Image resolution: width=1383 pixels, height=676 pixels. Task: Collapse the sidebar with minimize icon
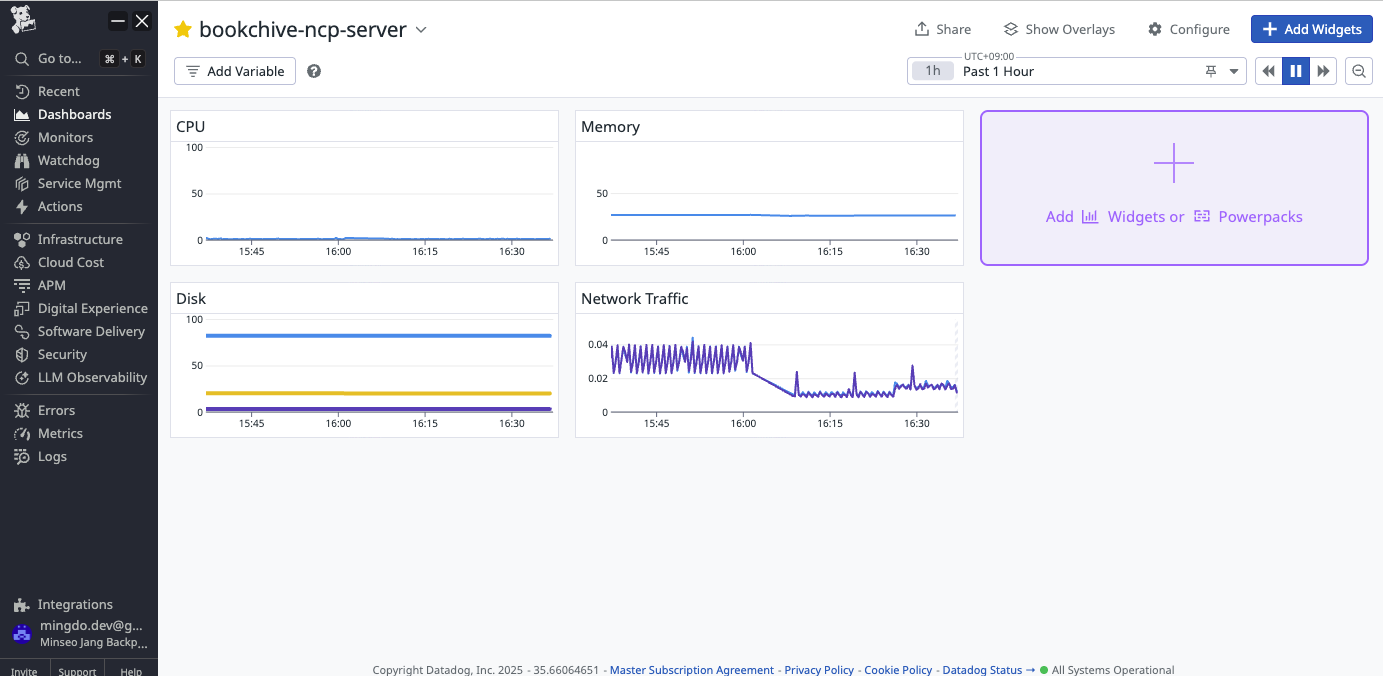[x=118, y=20]
